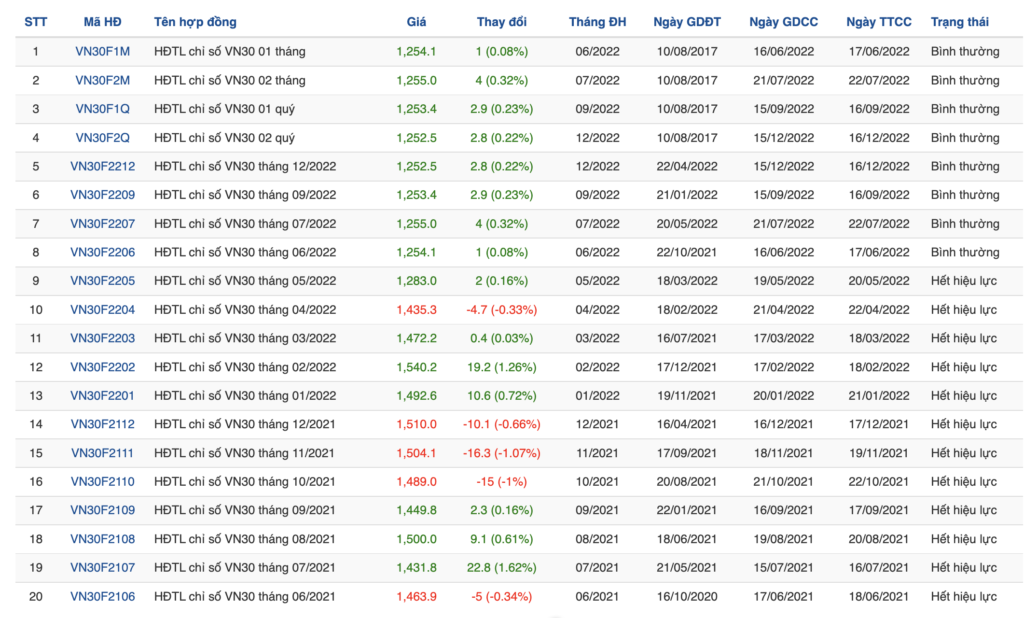Click the 'Giá' column header
Image resolution: width=1024 pixels, height=618 pixels.
pyautogui.click(x=416, y=22)
